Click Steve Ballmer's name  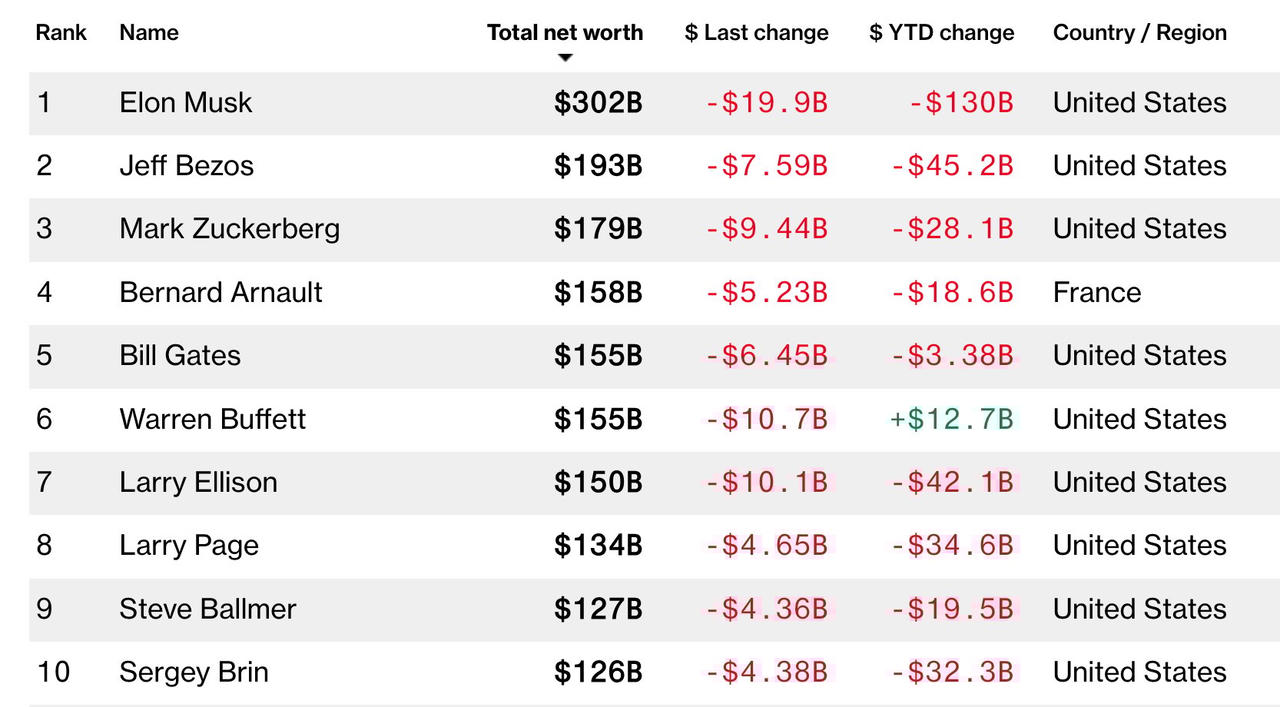(207, 609)
